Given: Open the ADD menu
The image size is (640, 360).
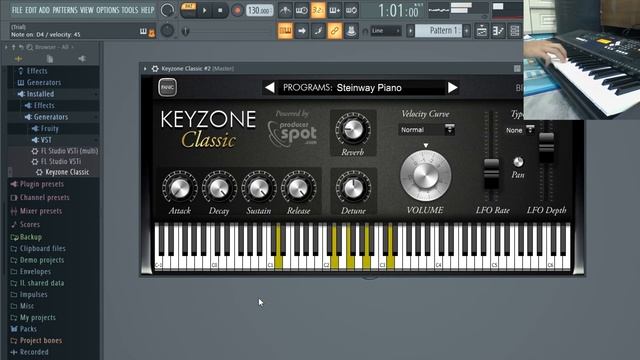Looking at the screenshot, I should coord(44,10).
